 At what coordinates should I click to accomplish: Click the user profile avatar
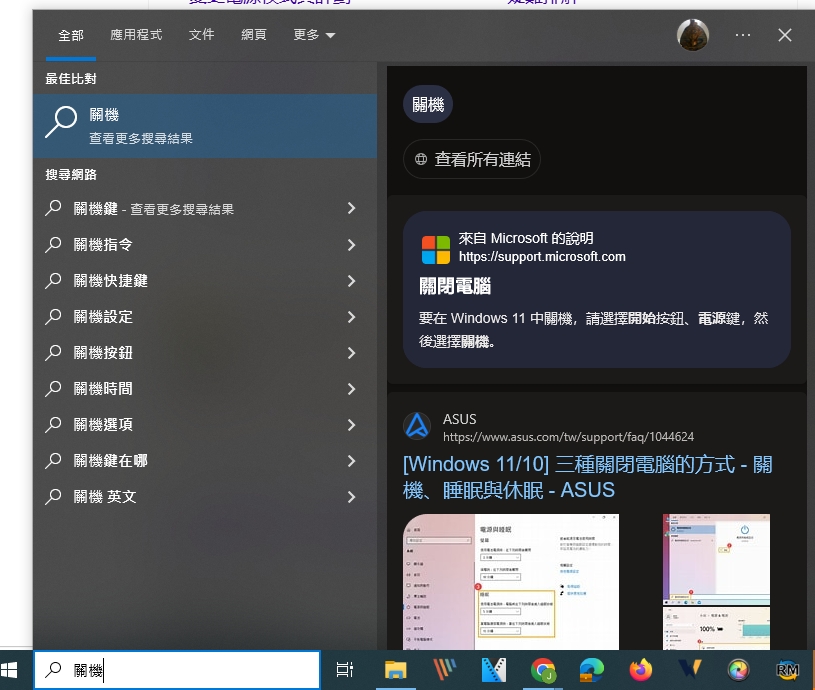click(x=693, y=35)
